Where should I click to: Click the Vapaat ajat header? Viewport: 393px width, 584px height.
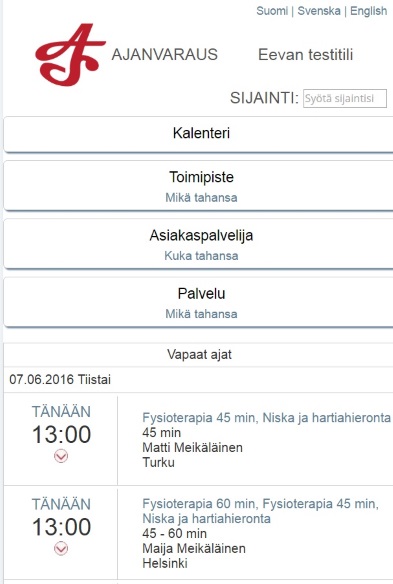tap(199, 354)
